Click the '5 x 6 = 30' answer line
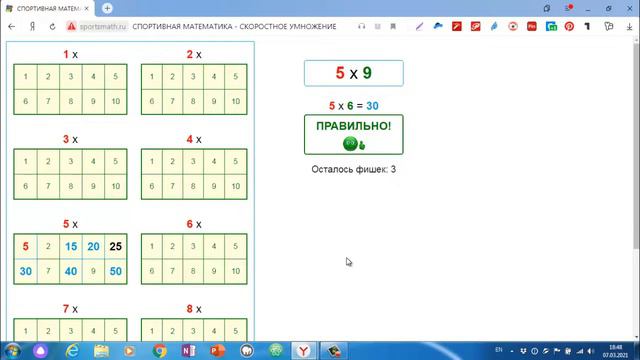Viewport: 640px width, 360px height. point(353,106)
